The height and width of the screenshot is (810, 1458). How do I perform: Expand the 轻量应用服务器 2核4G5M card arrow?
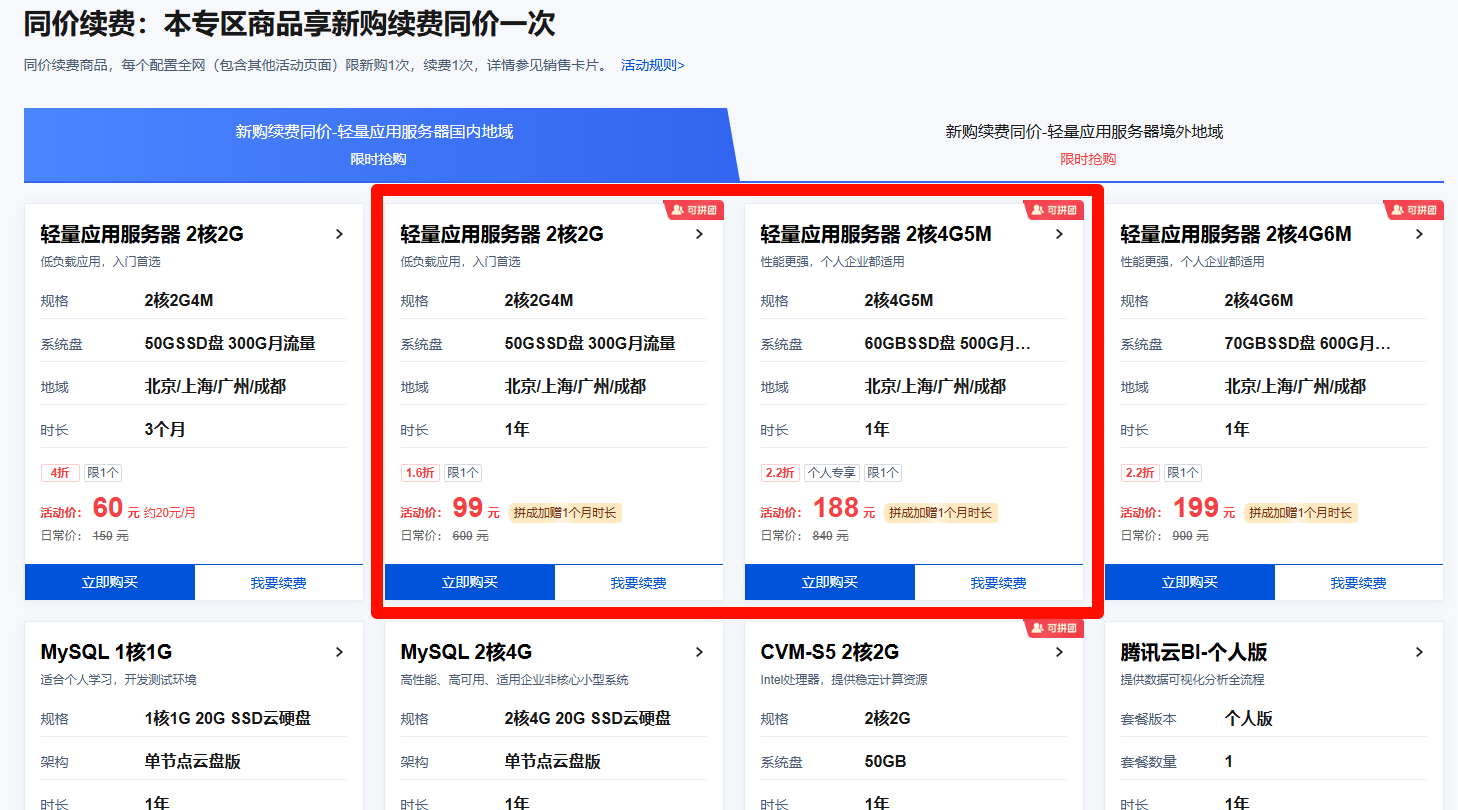[x=1059, y=234]
